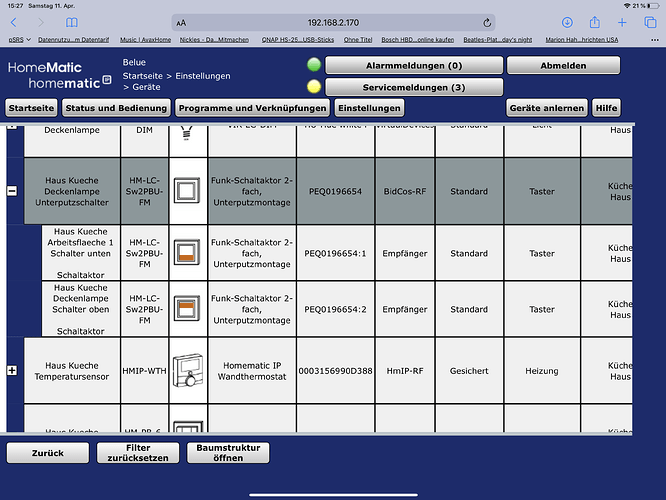Expand the Haus Kueche Temperatursensor row
This screenshot has height=500, width=666.
coord(12,370)
